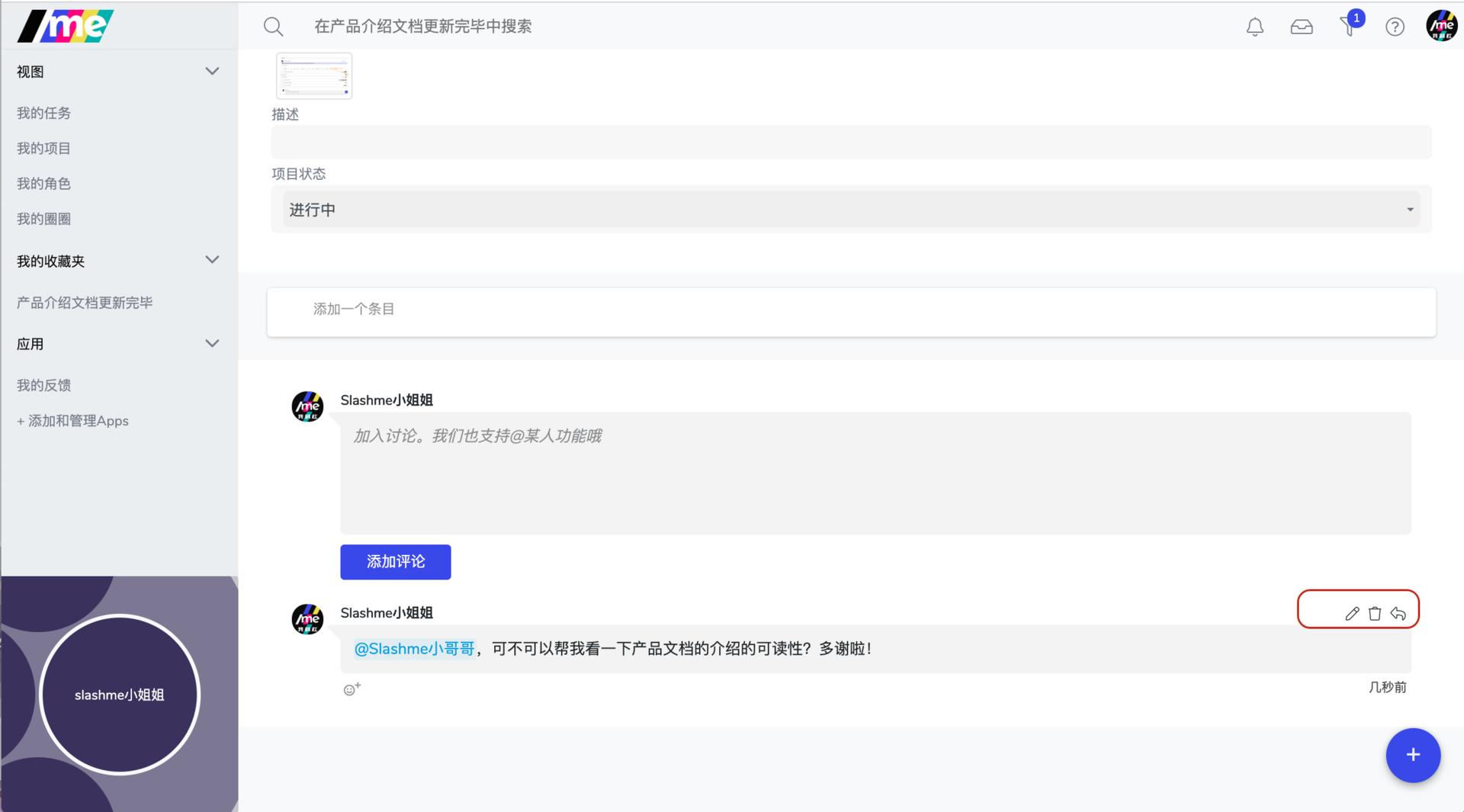Go to 我的项目
1464x812 pixels.
tap(43, 148)
